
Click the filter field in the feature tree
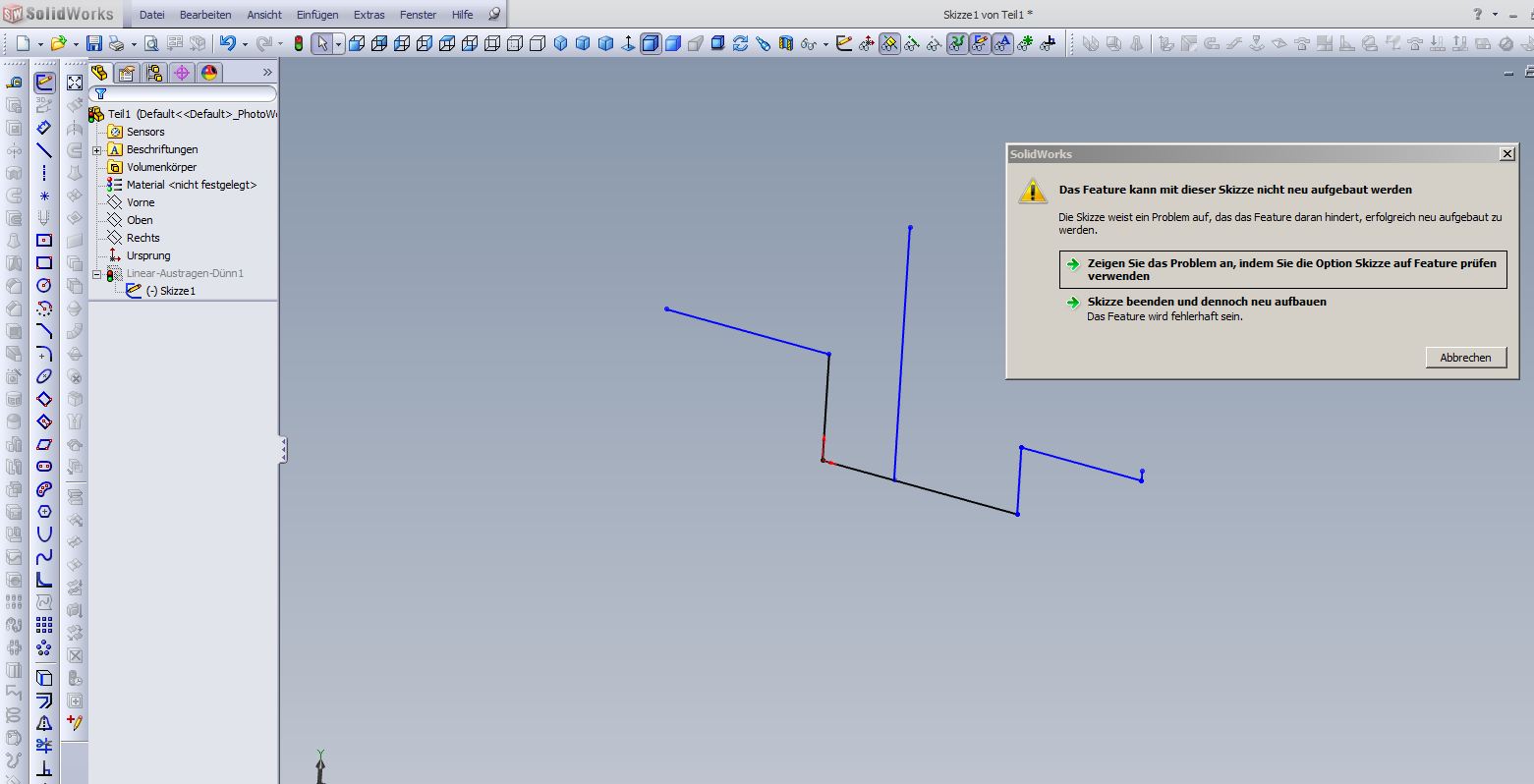pos(184,94)
